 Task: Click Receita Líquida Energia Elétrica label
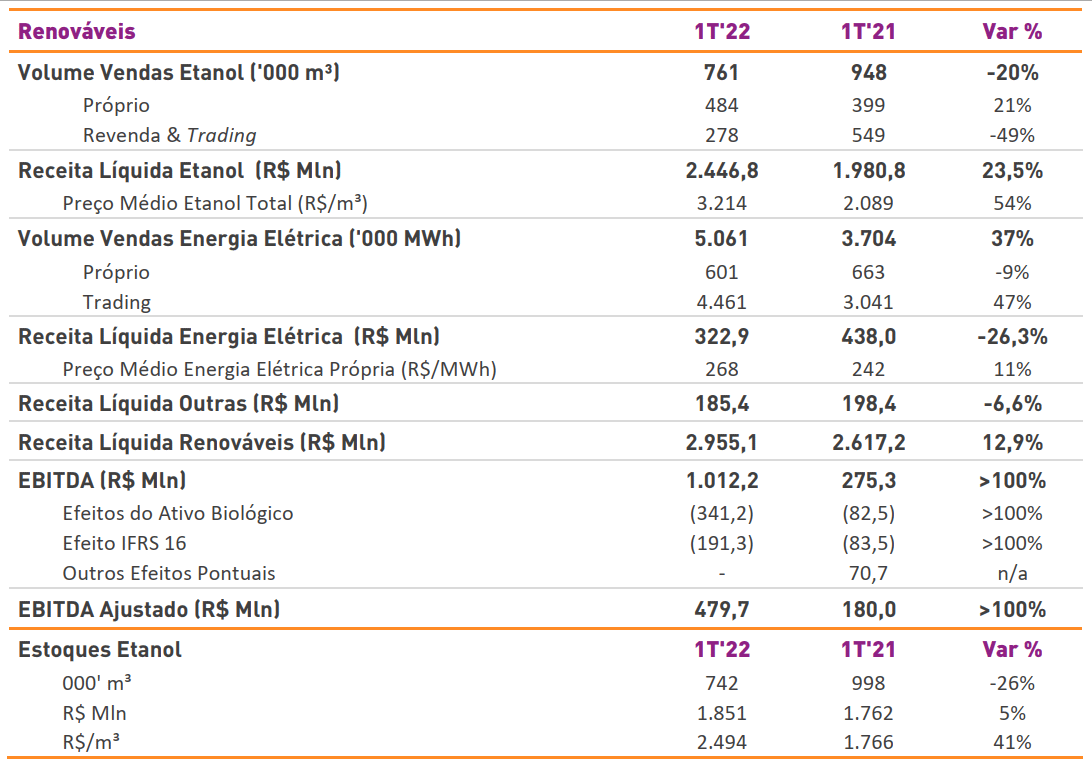pyautogui.click(x=228, y=337)
